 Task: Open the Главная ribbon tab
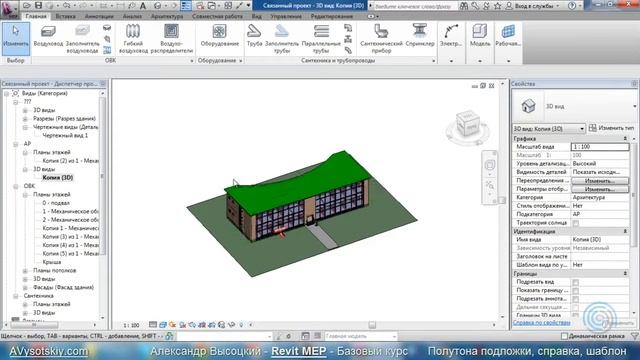(x=36, y=16)
